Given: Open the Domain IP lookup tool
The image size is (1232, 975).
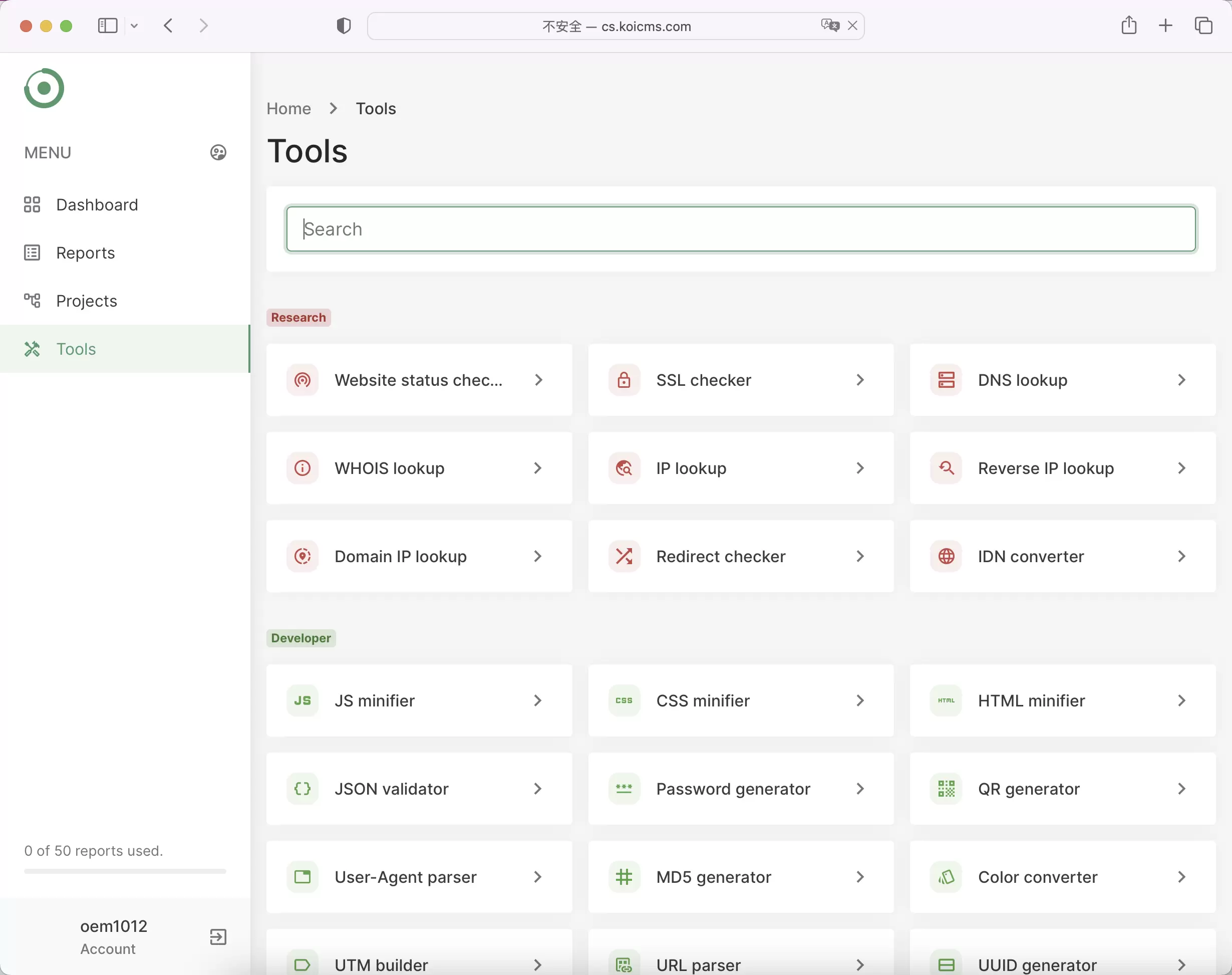Looking at the screenshot, I should [x=419, y=556].
